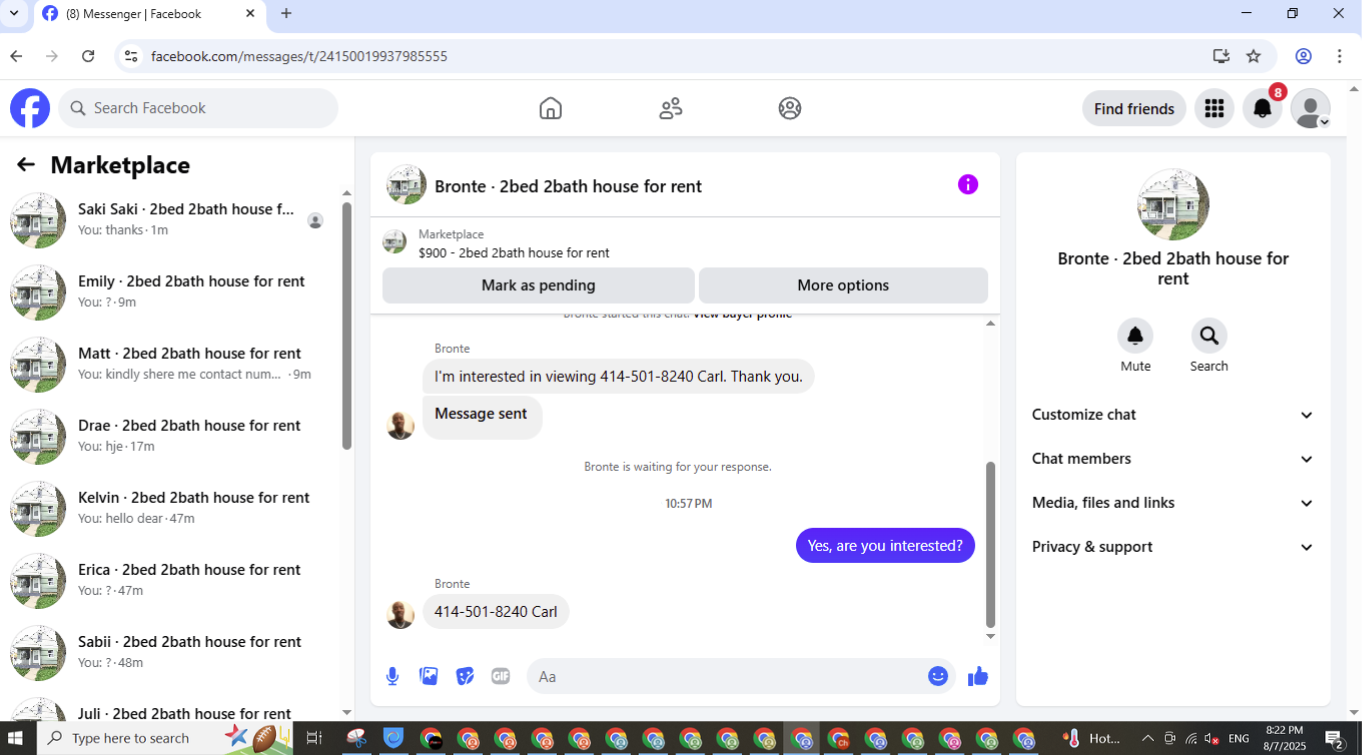
Task: Open the Groups icon in top navigation
Action: point(790,108)
